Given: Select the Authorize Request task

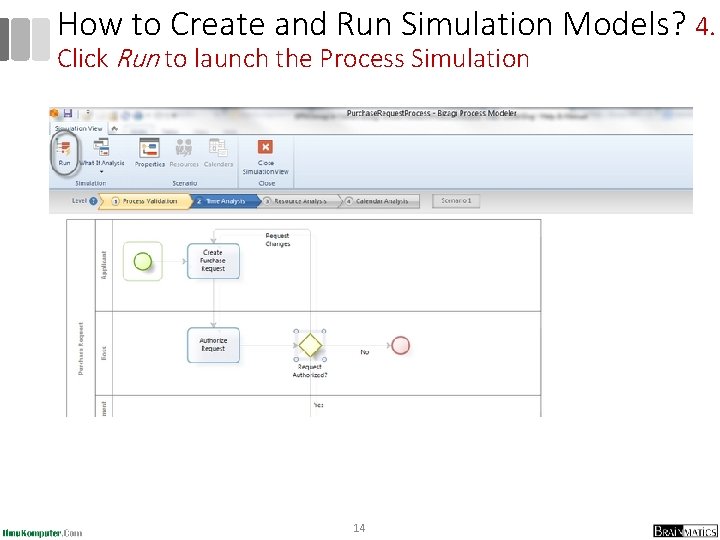Looking at the screenshot, I should point(213,345).
